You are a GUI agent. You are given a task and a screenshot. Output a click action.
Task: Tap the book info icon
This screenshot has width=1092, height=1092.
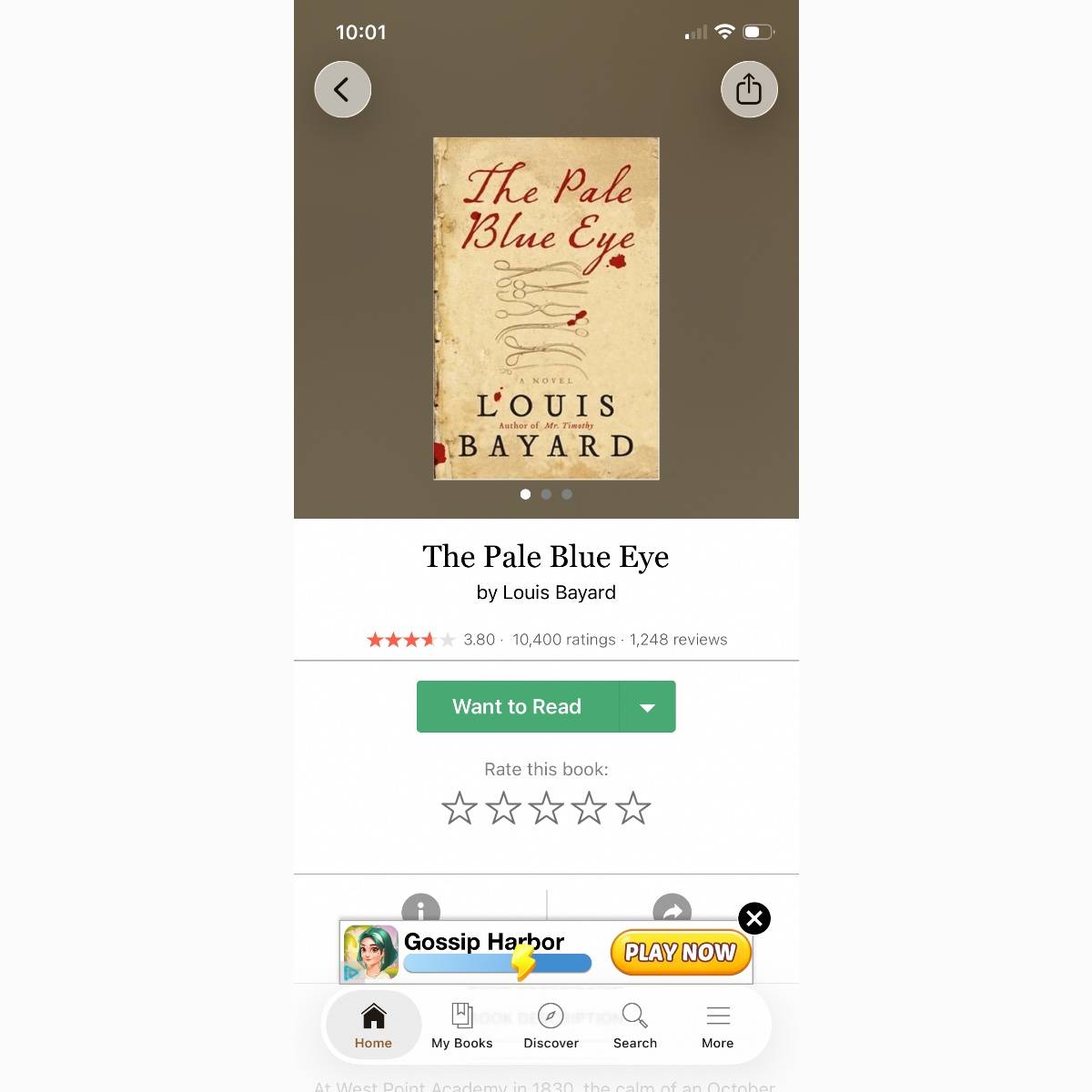(421, 908)
